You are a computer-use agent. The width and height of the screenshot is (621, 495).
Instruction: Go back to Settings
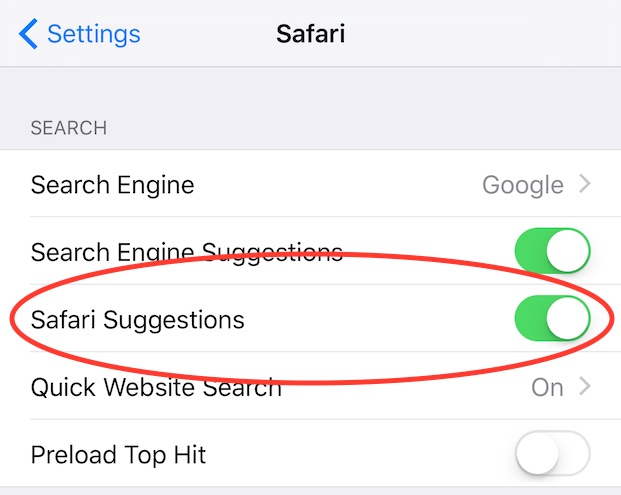80,34
